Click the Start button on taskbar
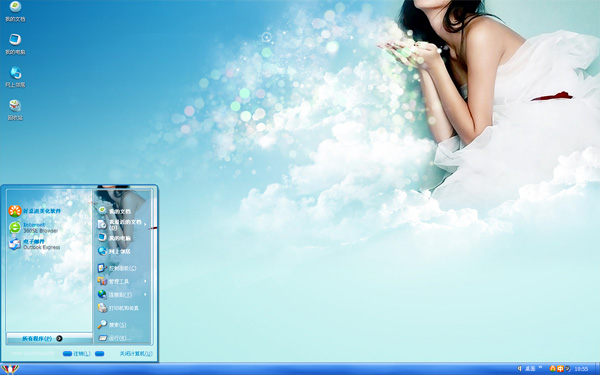600x375 pixels. pyautogui.click(x=9, y=369)
